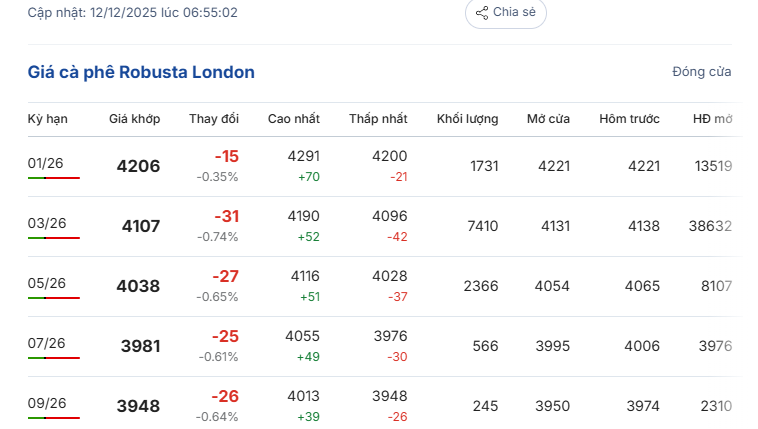Viewport: 758px width, 429px height.
Task: Click the Chia sẻ share icon
Action: 482,13
